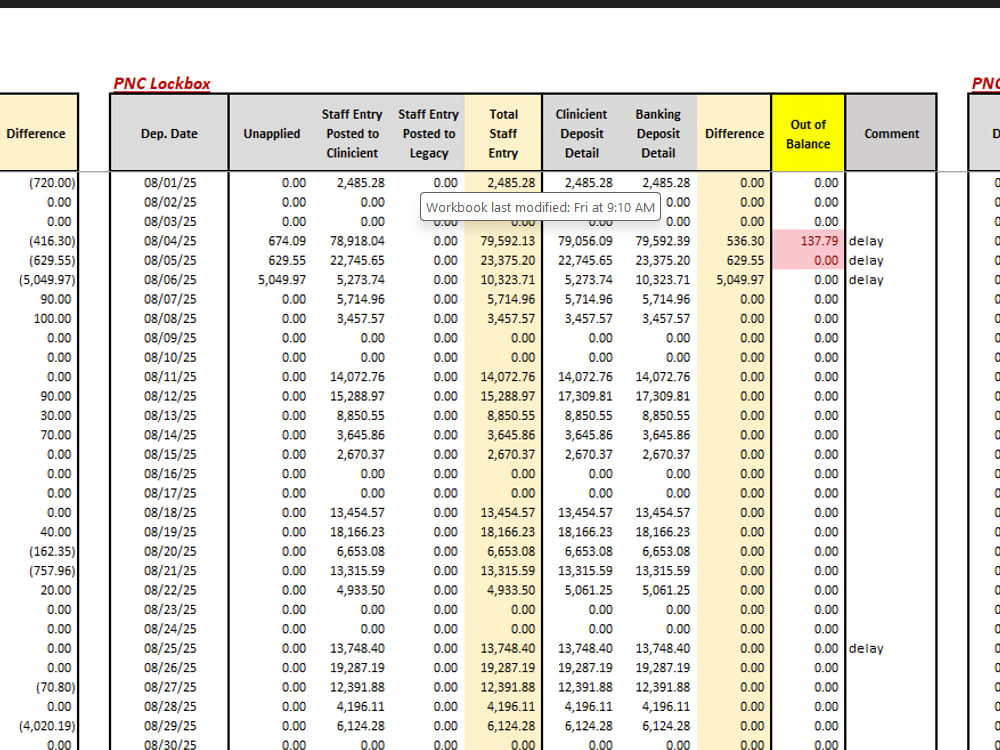Select staff entry value 13,748.40

[357, 648]
